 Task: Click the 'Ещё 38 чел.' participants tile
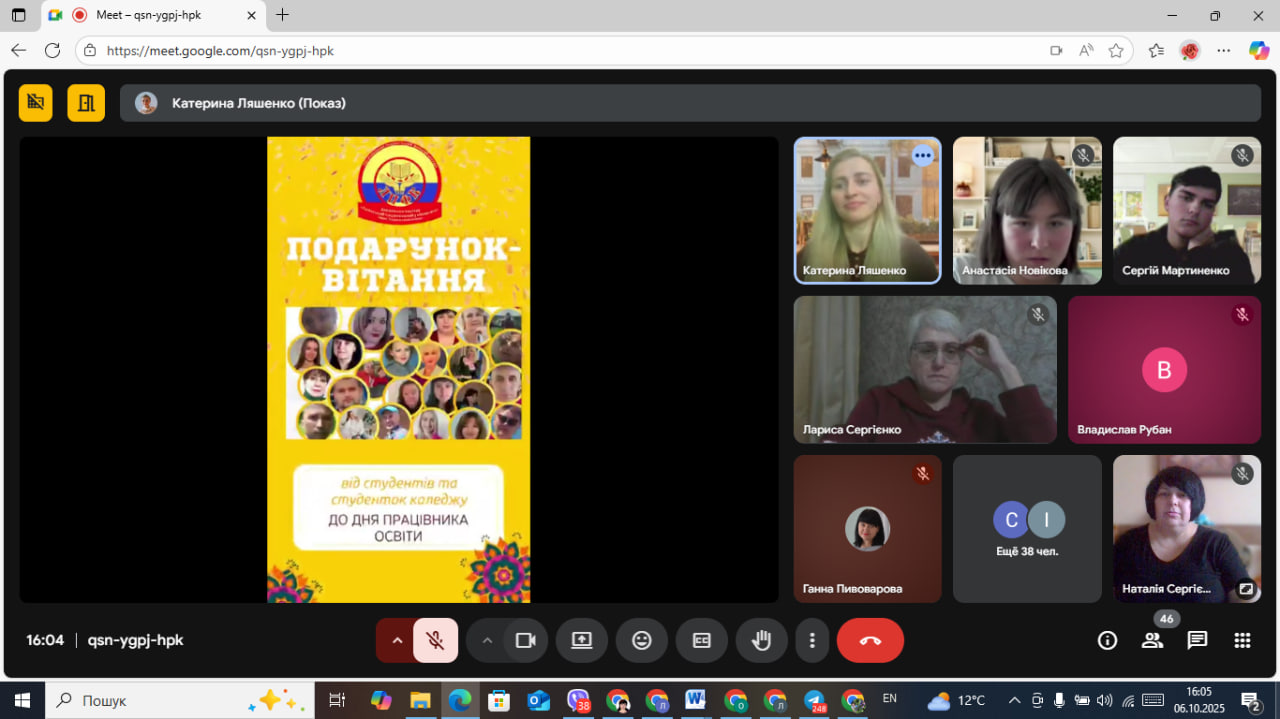[x=1027, y=529]
